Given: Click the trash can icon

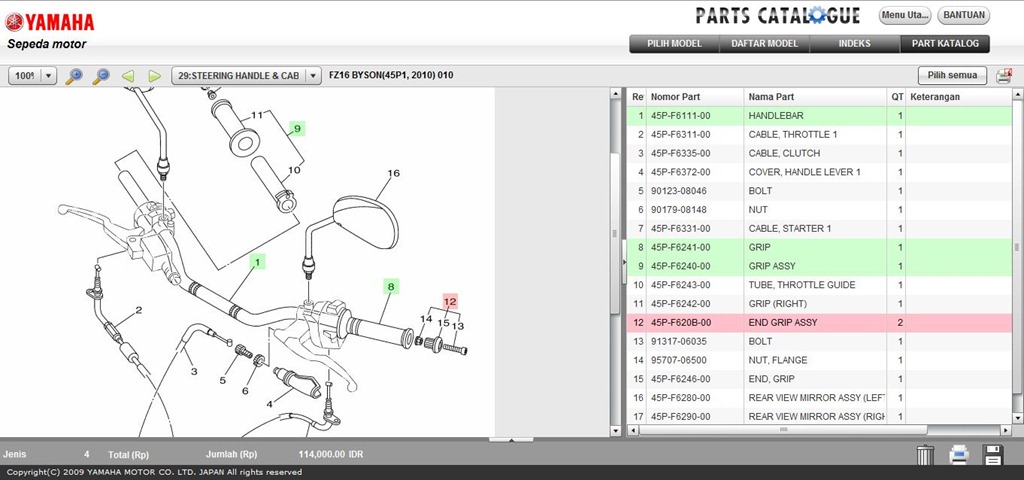Looking at the screenshot, I should [x=925, y=455].
